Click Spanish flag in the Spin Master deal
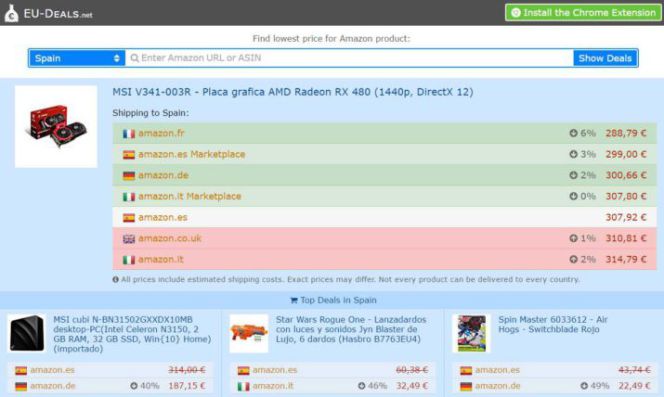The height and width of the screenshot is (397, 664). click(466, 371)
